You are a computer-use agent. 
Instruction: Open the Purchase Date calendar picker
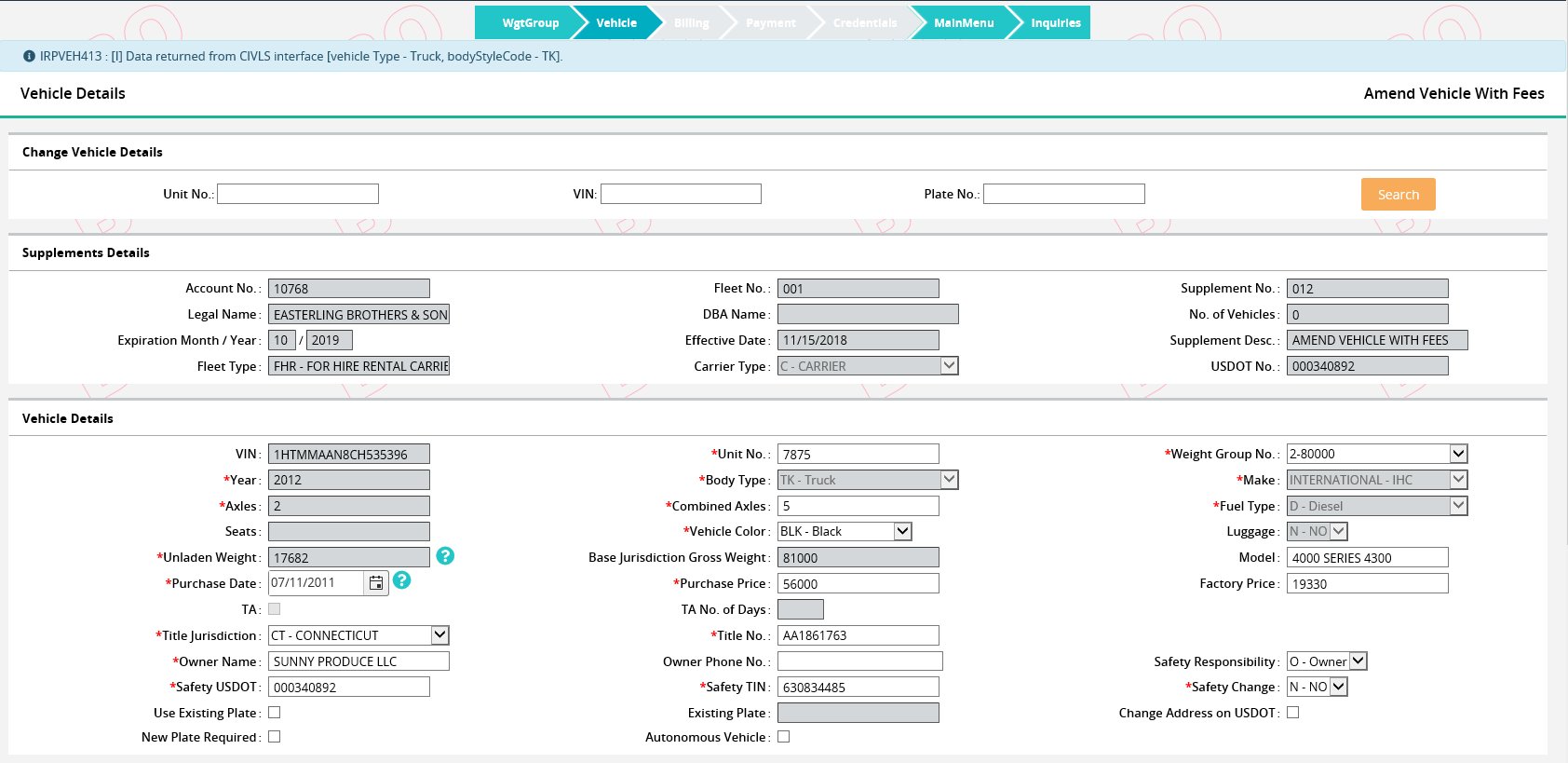376,583
